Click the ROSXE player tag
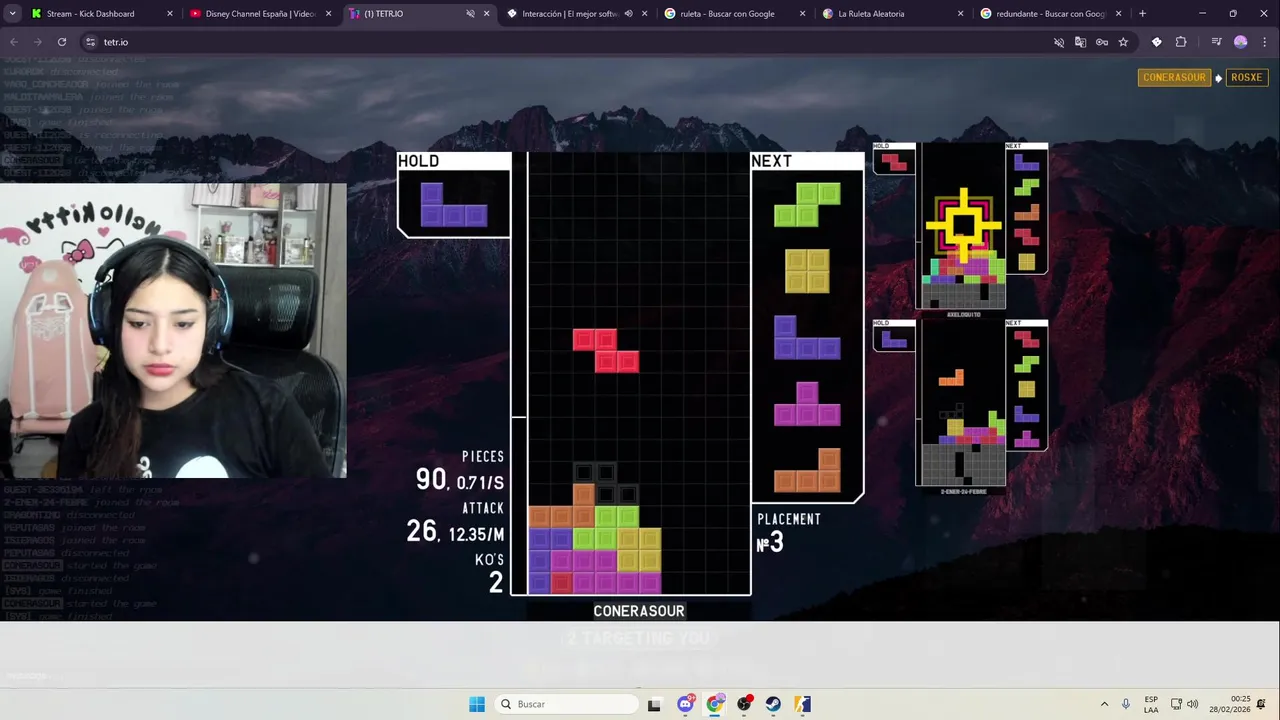Screen dimensions: 1280x720 coord(1246,77)
